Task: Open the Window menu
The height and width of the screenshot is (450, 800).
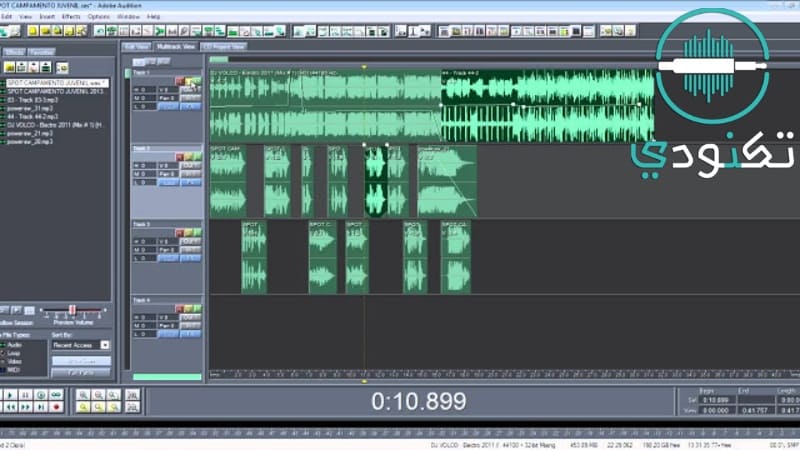Action: point(128,17)
